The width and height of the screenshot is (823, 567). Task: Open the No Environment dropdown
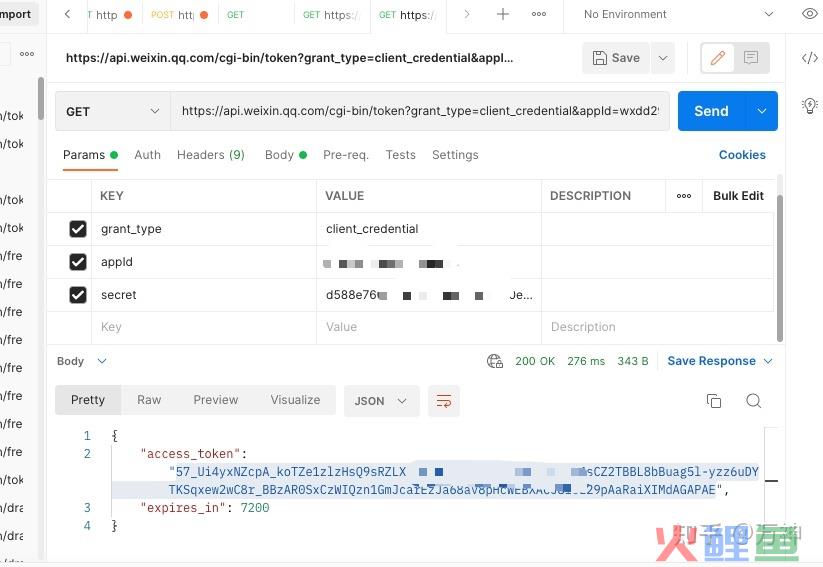(x=678, y=14)
